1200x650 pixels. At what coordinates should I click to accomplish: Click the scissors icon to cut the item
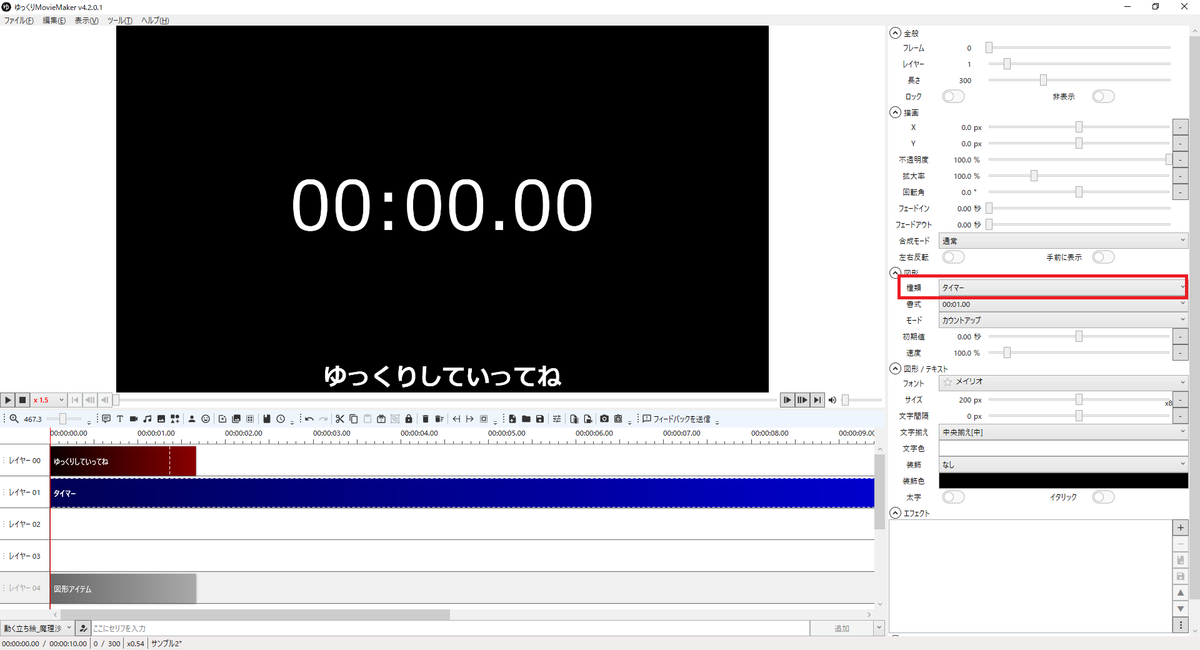tap(340, 418)
